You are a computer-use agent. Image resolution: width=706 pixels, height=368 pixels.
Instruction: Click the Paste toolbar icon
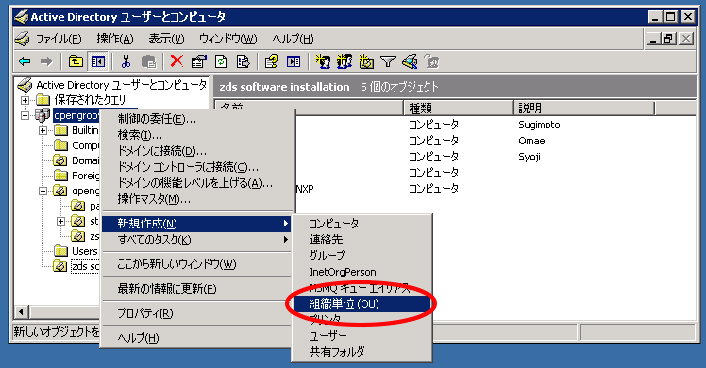149,61
